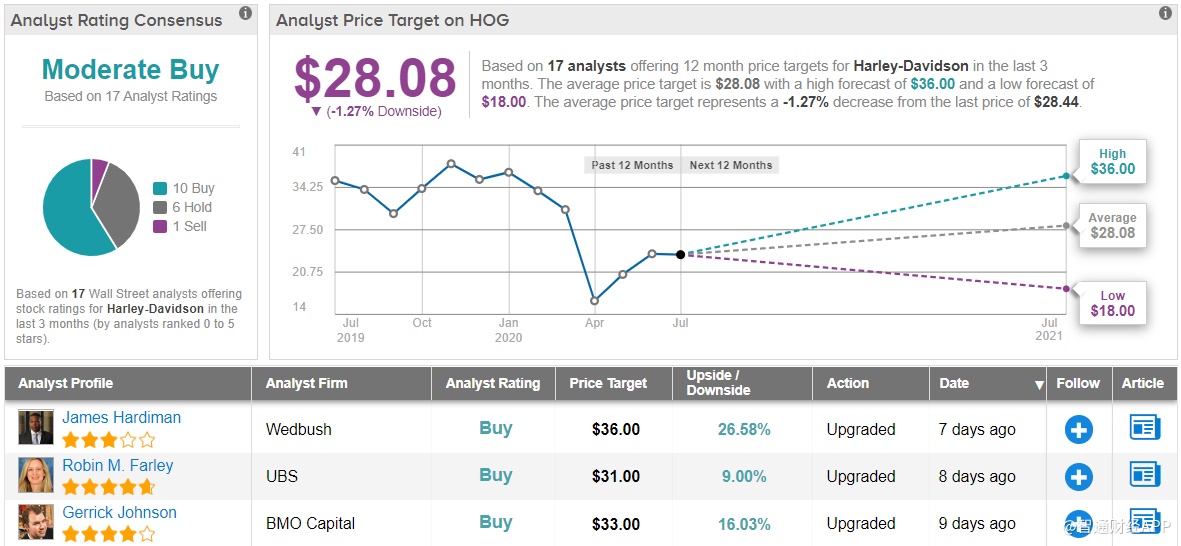
Task: Follow Robin M. Farley using plus icon
Action: coord(1078,477)
